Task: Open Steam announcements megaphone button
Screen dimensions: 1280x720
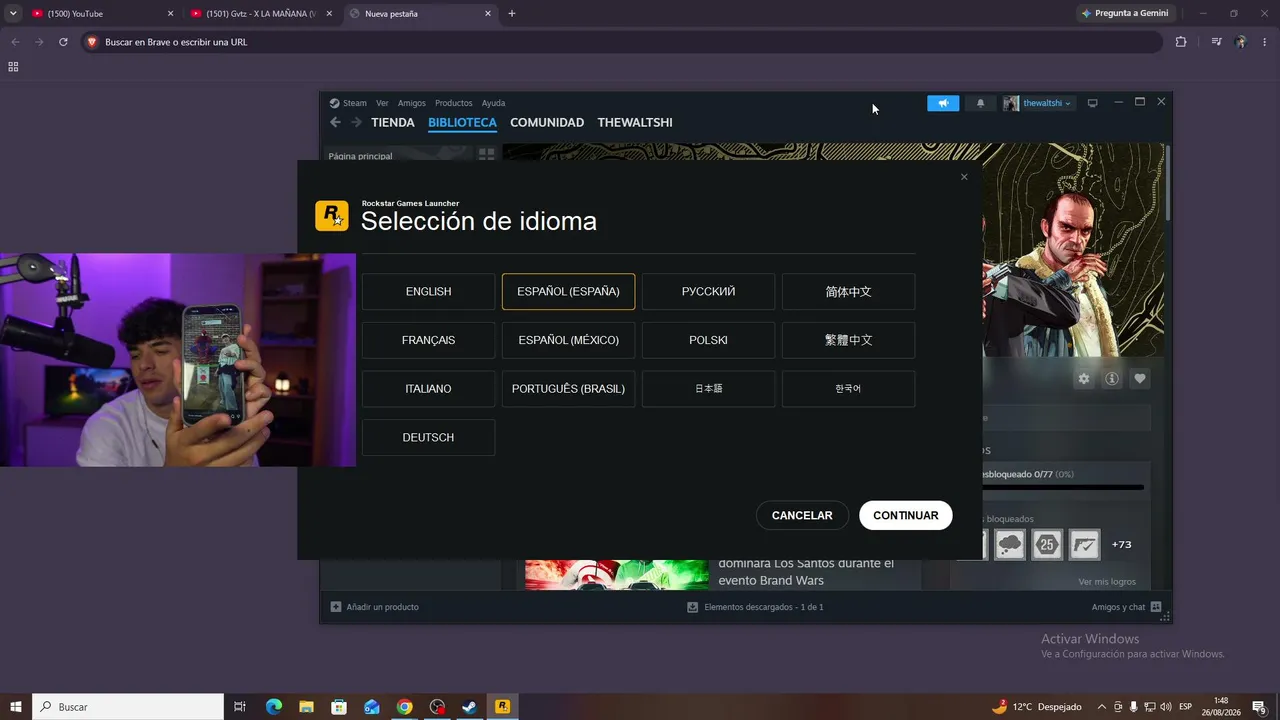Action: tap(943, 103)
